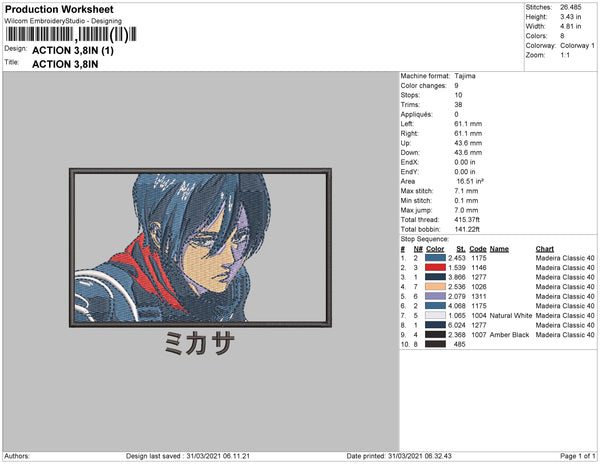The width and height of the screenshot is (600, 464).
Task: Click the 'Right:' measurement label
Action: point(409,134)
